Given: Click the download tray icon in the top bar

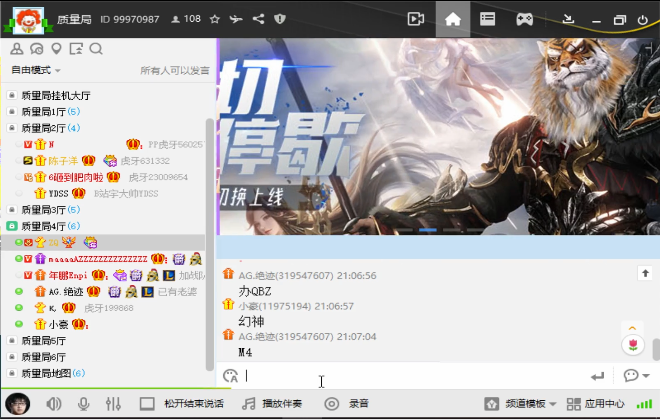Looking at the screenshot, I should point(568,19).
